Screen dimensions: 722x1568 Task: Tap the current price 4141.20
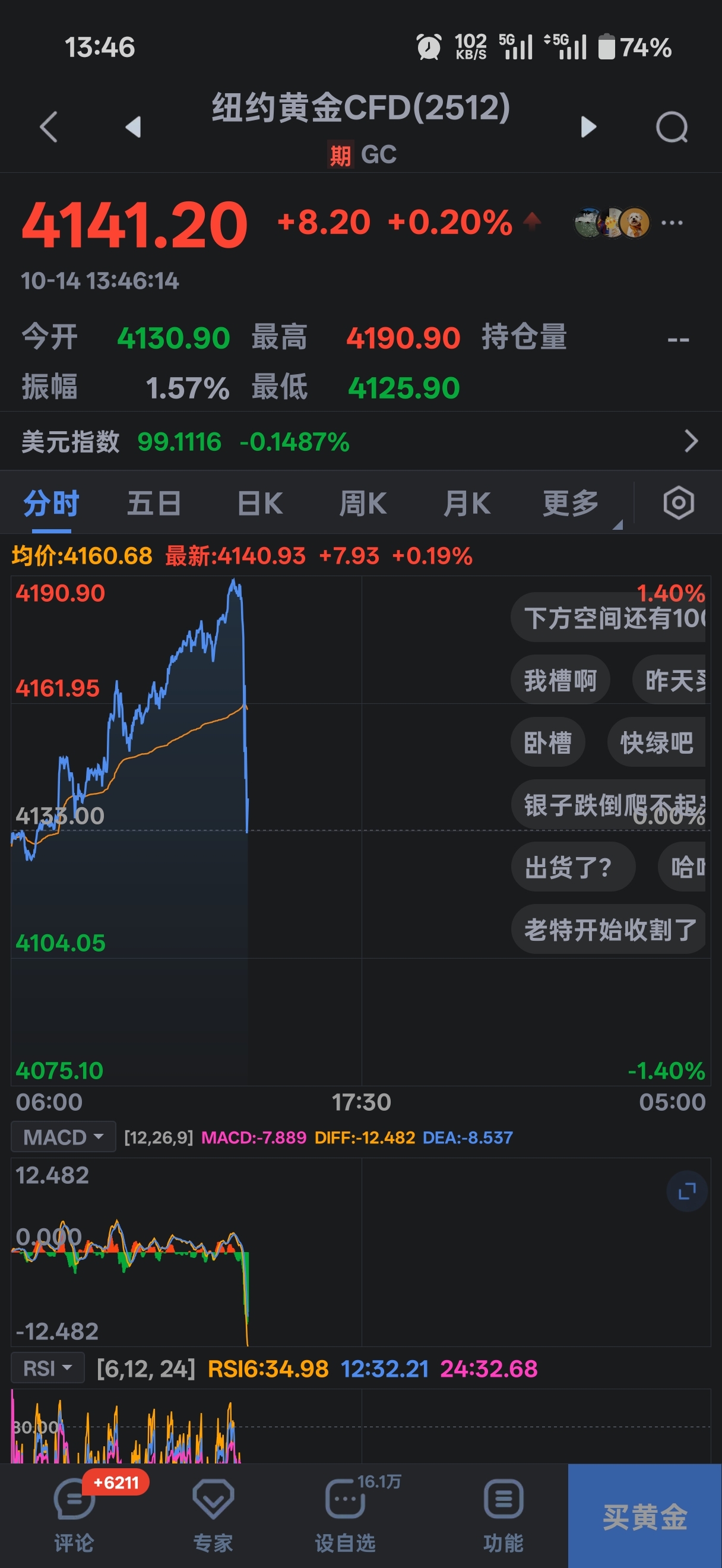(x=134, y=225)
